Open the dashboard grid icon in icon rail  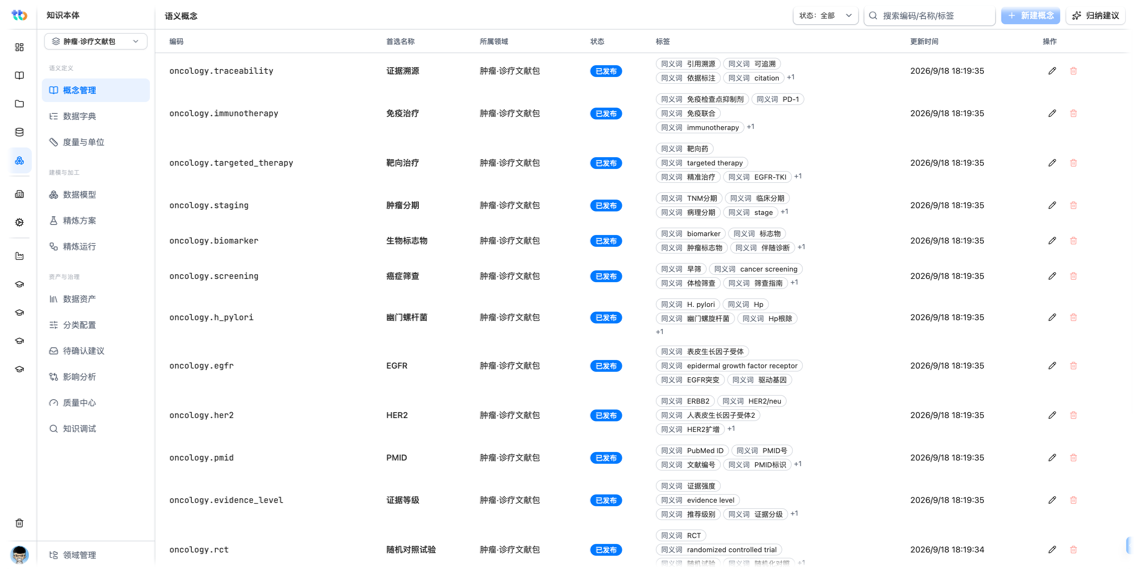20,47
